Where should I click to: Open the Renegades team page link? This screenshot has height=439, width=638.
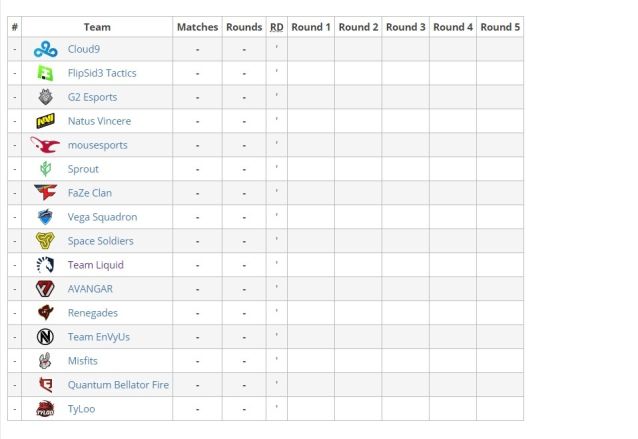click(x=93, y=313)
